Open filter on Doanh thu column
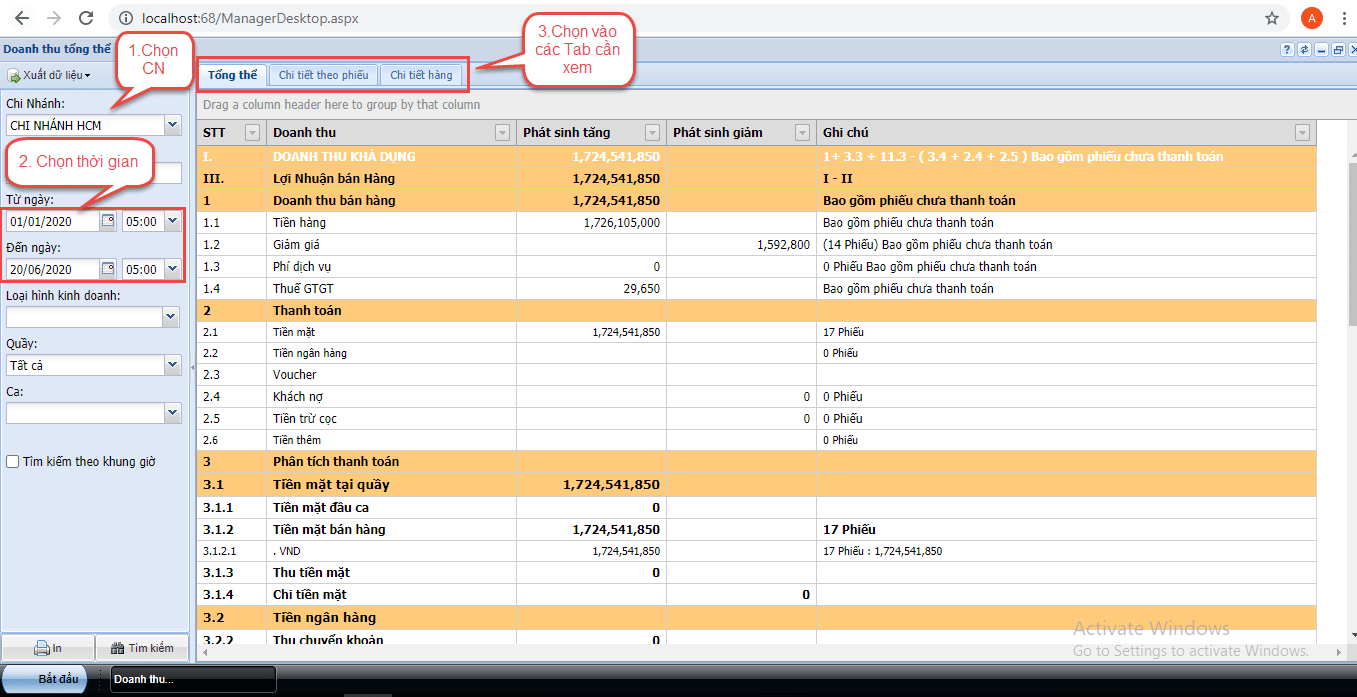The width and height of the screenshot is (1357, 697). (502, 133)
